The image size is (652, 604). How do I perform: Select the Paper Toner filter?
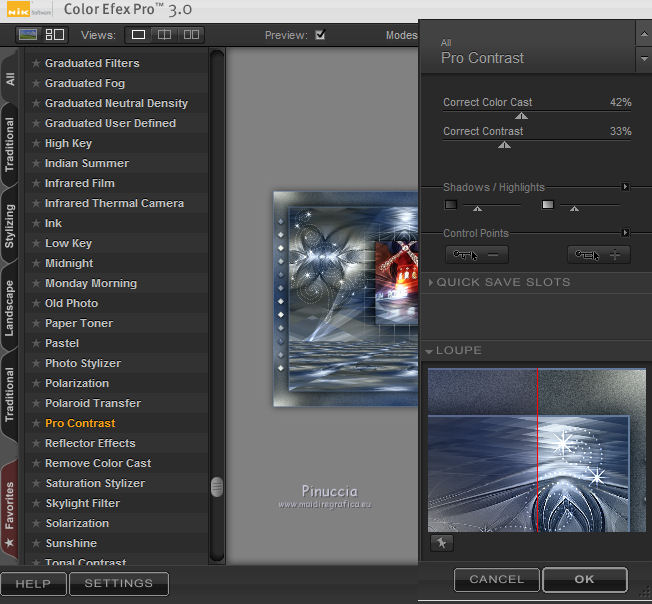tap(116, 323)
